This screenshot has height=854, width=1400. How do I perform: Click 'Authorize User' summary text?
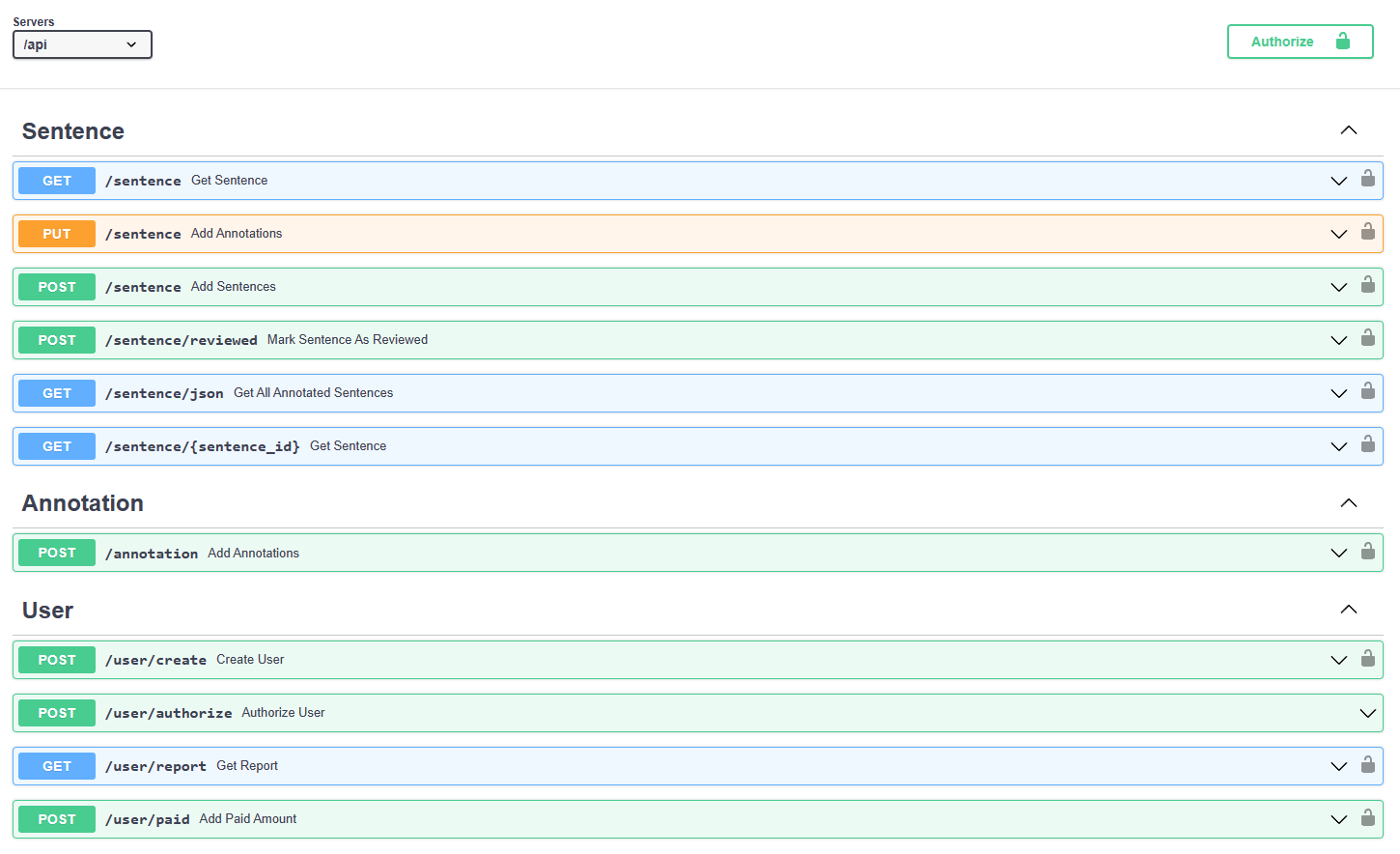[x=283, y=713]
